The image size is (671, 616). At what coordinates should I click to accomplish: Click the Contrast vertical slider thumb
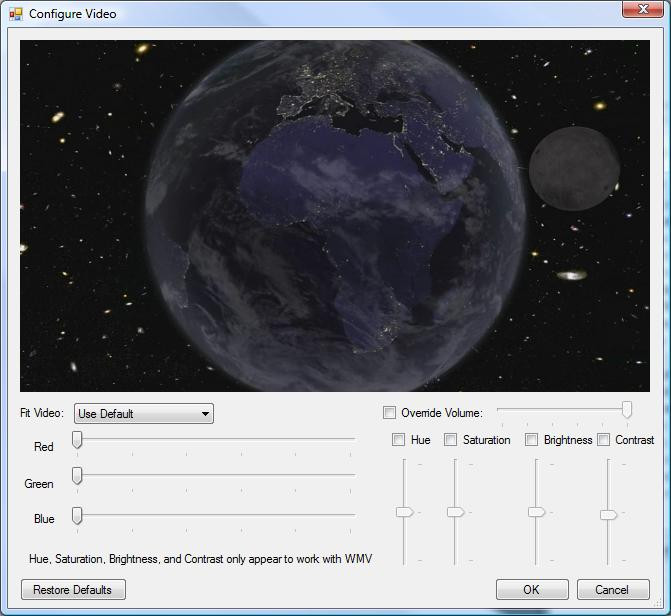coord(609,515)
